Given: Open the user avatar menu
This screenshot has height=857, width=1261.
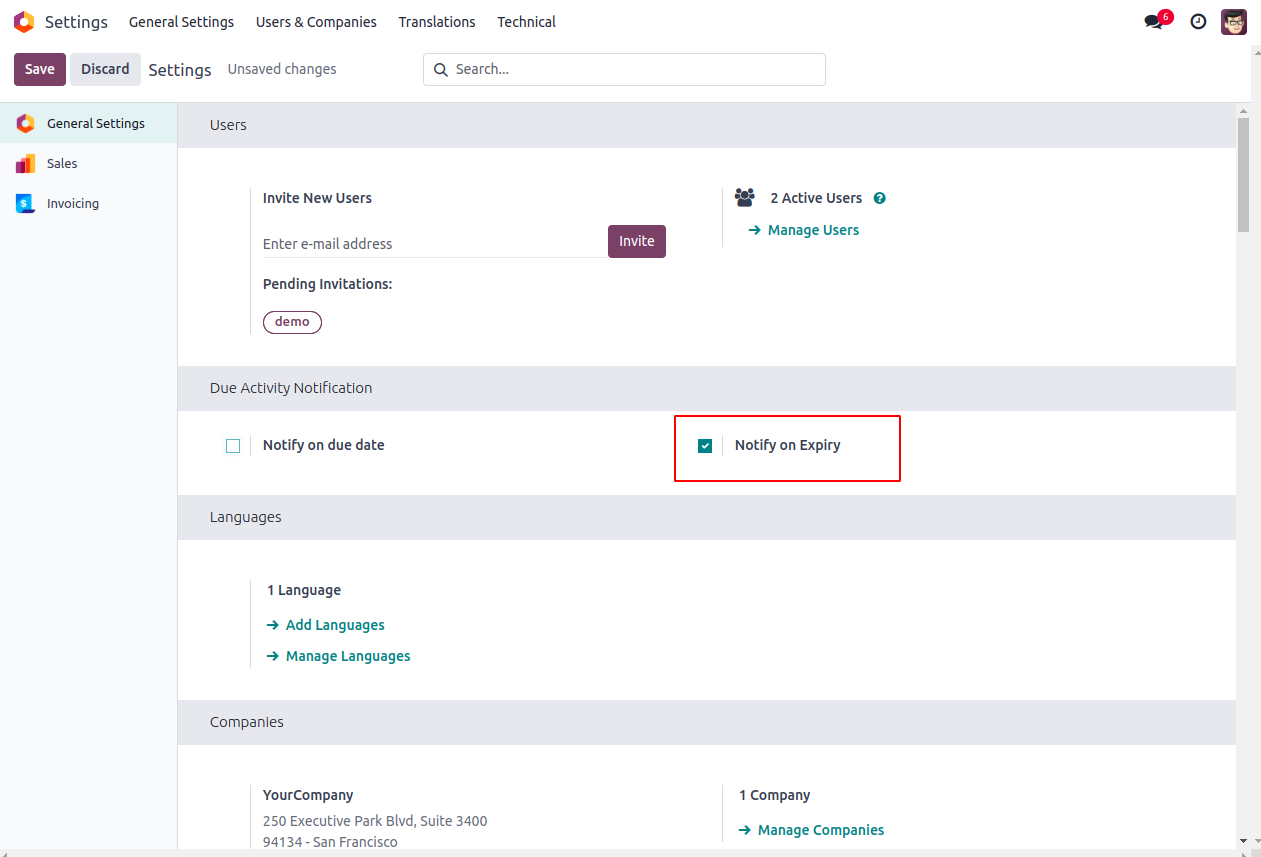Looking at the screenshot, I should tap(1234, 22).
